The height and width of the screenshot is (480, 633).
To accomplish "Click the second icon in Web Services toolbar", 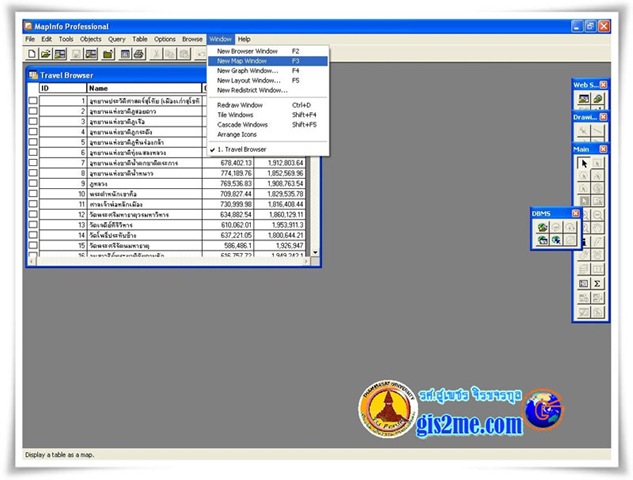I will tap(597, 98).
